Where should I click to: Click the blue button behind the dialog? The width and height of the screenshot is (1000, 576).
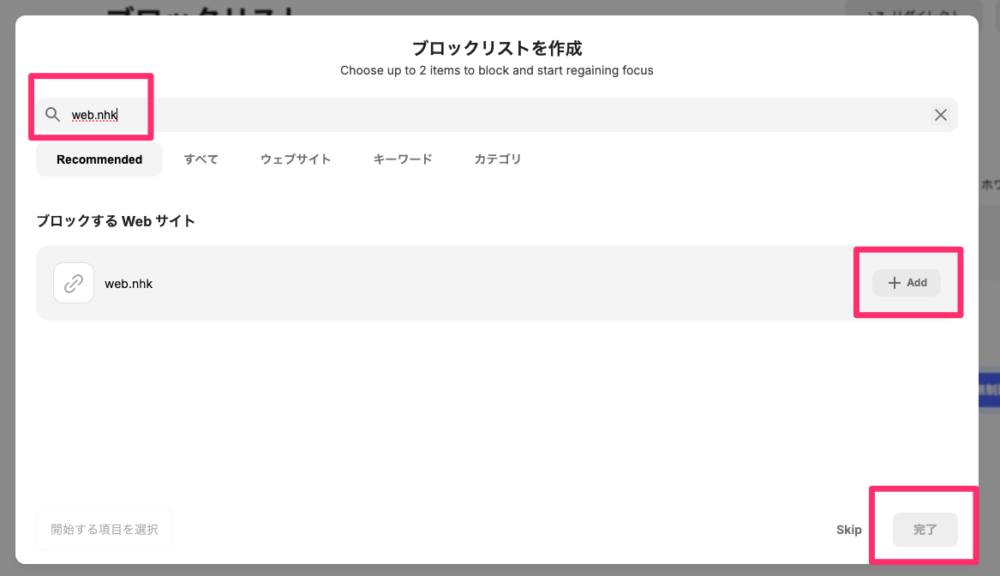[988, 389]
